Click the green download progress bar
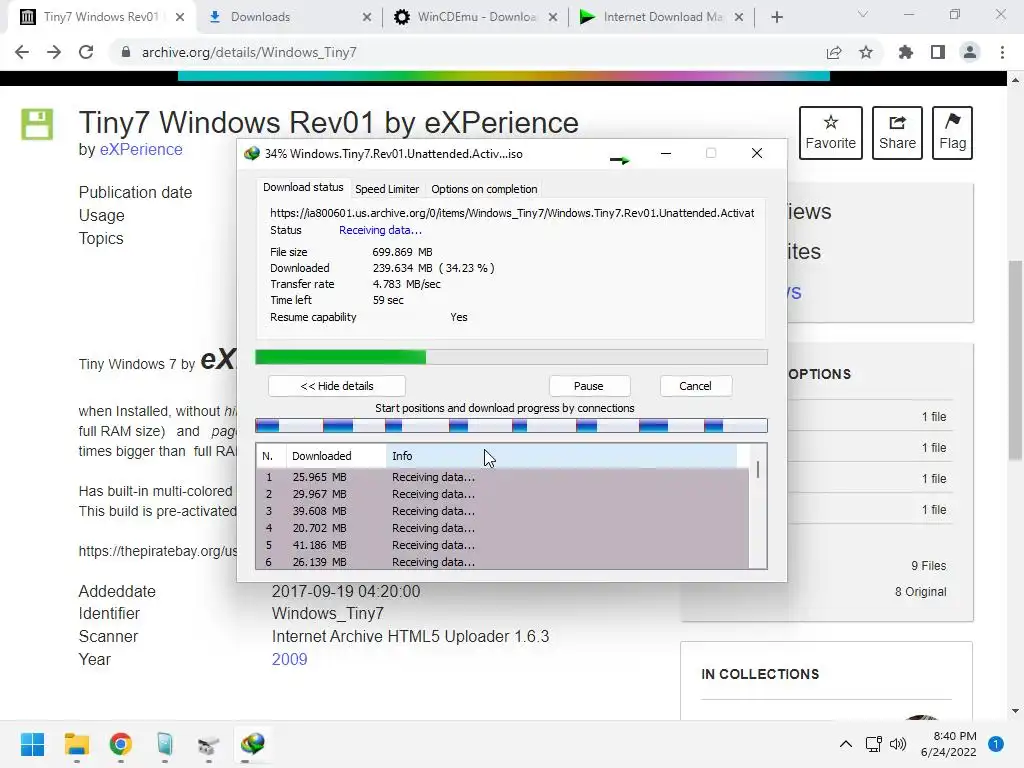Viewport: 1024px width, 768px height. pyautogui.click(x=511, y=357)
